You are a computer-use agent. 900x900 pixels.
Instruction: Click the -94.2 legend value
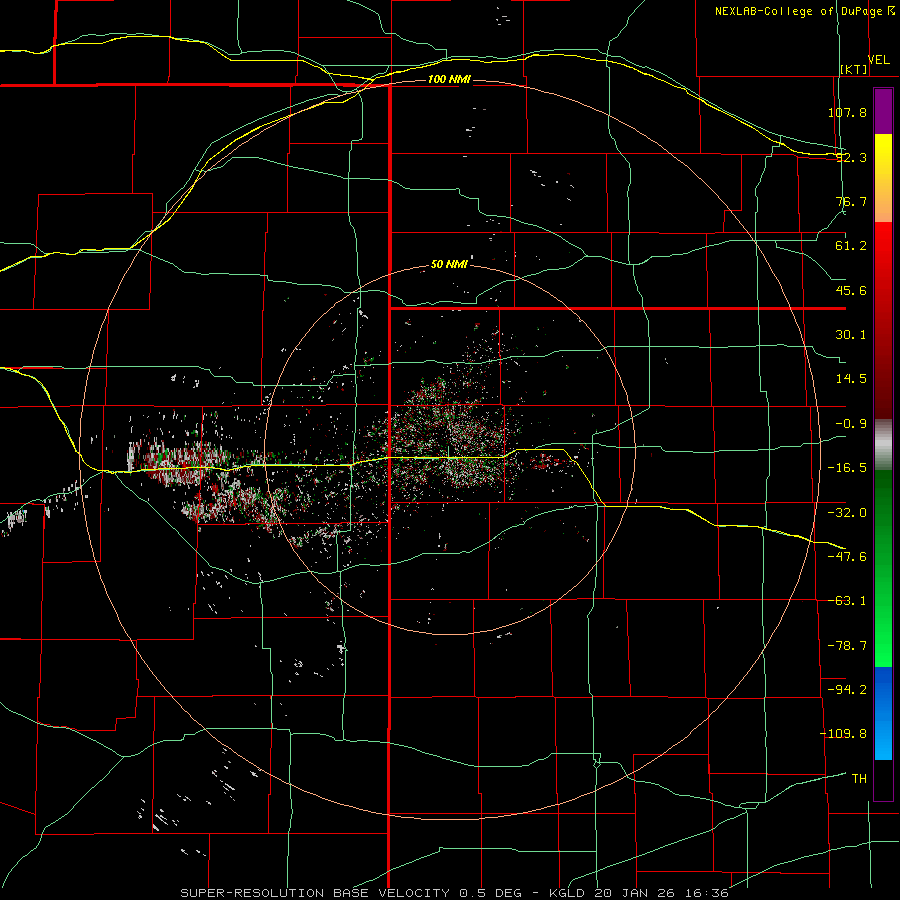(847, 689)
